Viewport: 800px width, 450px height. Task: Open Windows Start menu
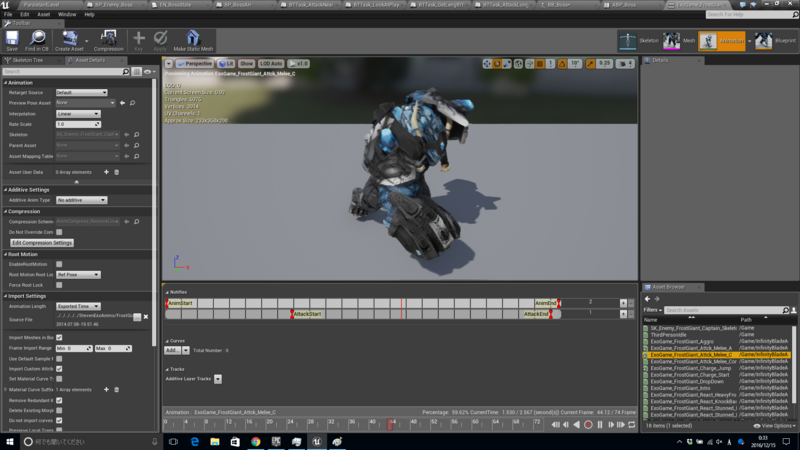[x=10, y=442]
